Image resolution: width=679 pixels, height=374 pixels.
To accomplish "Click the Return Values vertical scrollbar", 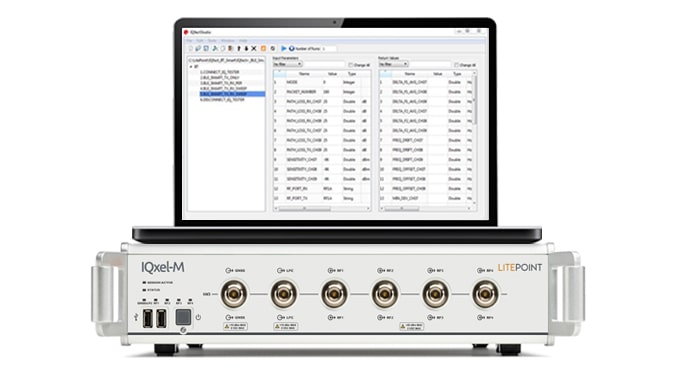I will pyautogui.click(x=475, y=138).
